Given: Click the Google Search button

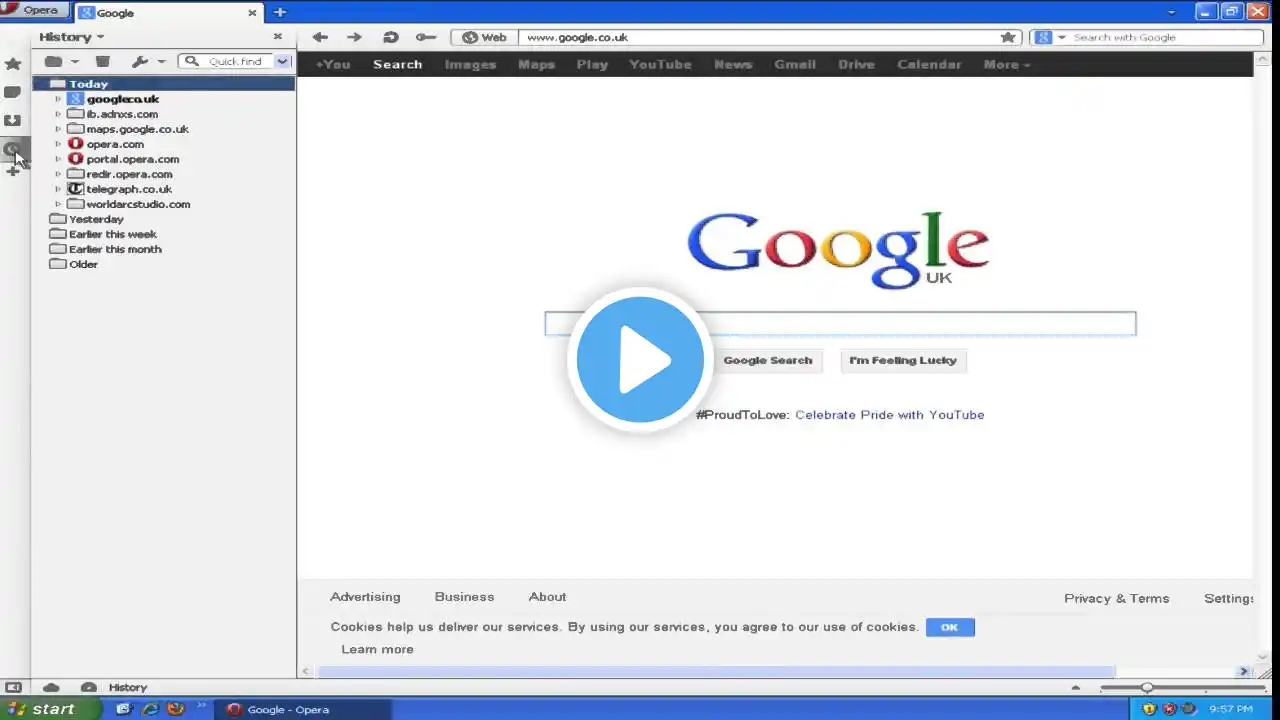Looking at the screenshot, I should 768,360.
